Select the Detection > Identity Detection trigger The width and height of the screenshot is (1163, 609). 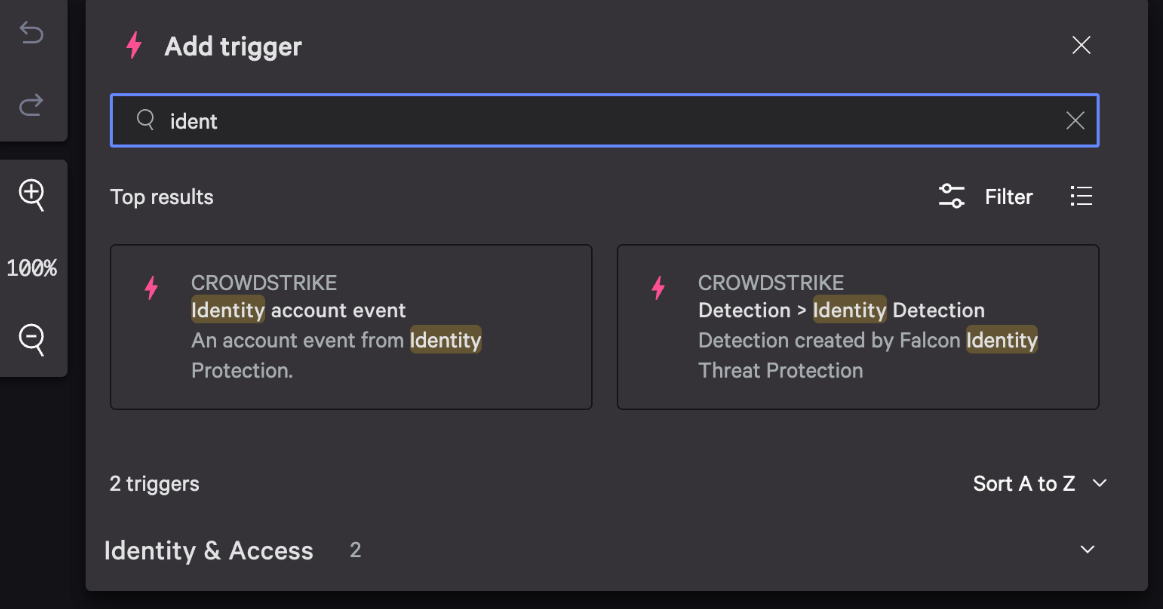click(857, 327)
